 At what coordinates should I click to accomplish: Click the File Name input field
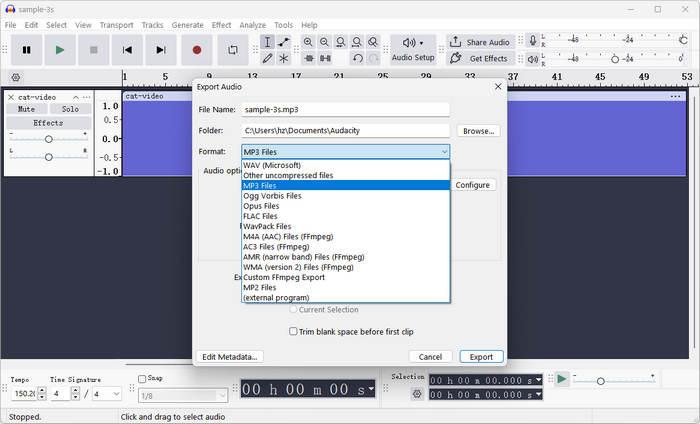pyautogui.click(x=346, y=109)
